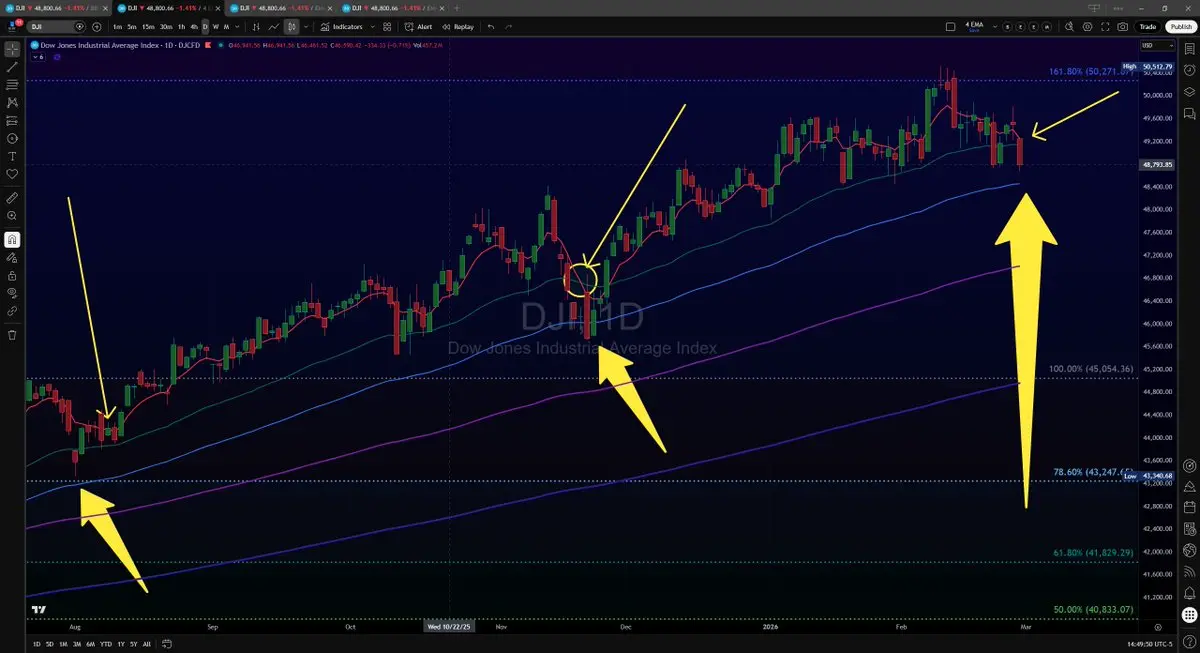The image size is (1200, 653).
Task: Open chart settings gear icon
Action: (1087, 27)
